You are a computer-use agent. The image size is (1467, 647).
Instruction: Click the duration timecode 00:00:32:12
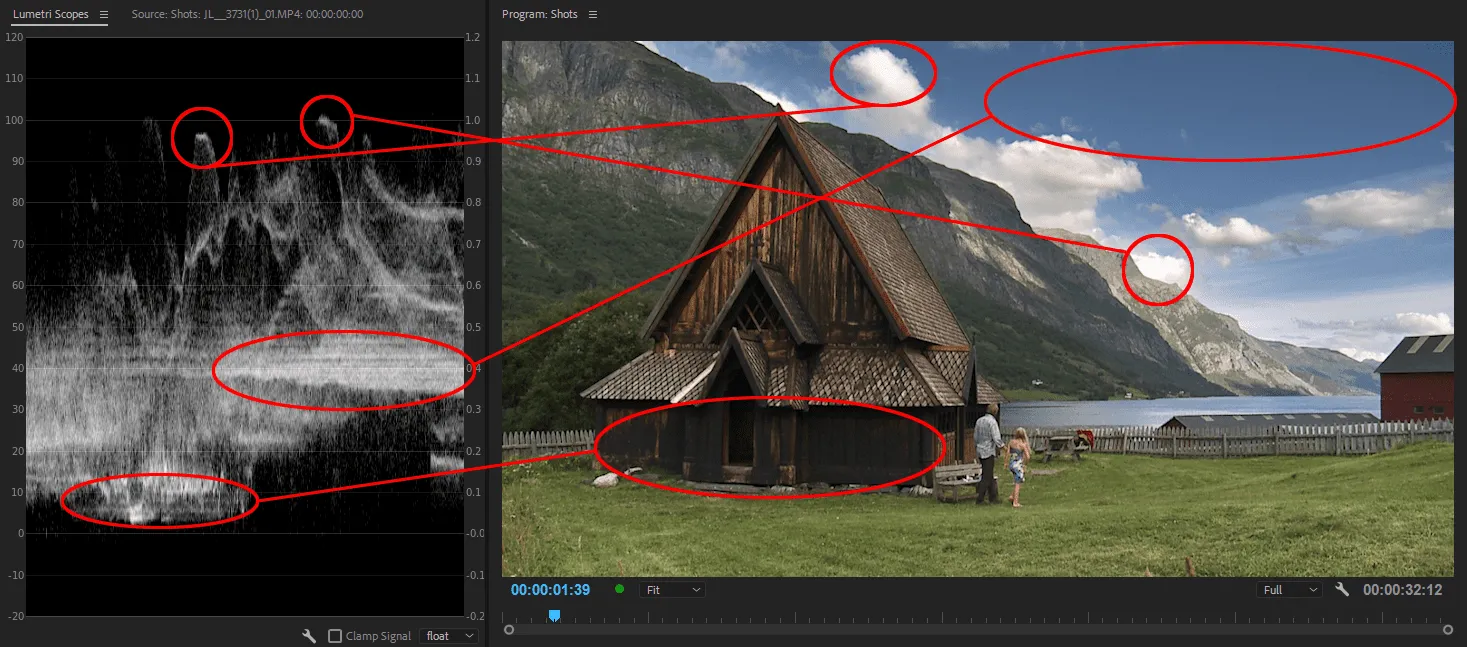(1402, 590)
